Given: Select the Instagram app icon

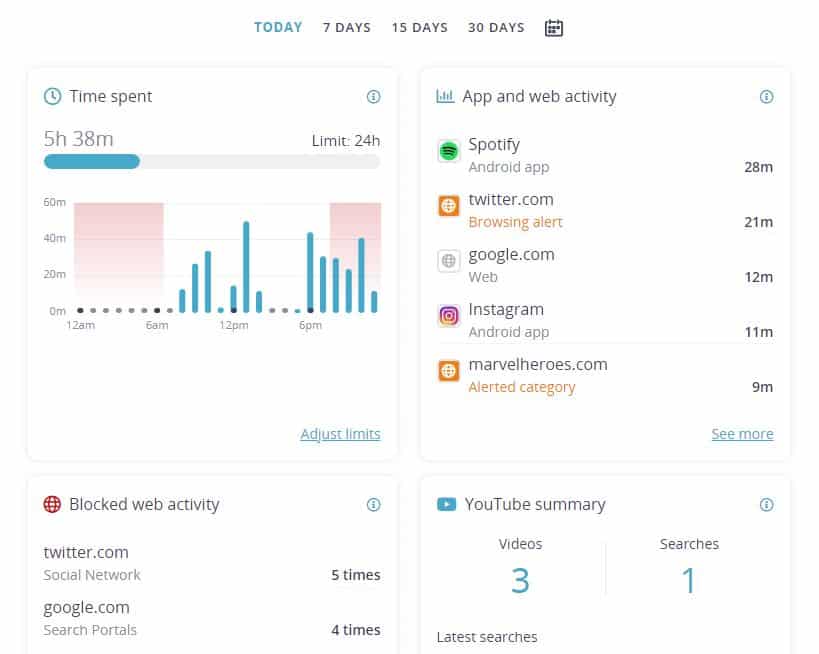Looking at the screenshot, I should pyautogui.click(x=449, y=316).
